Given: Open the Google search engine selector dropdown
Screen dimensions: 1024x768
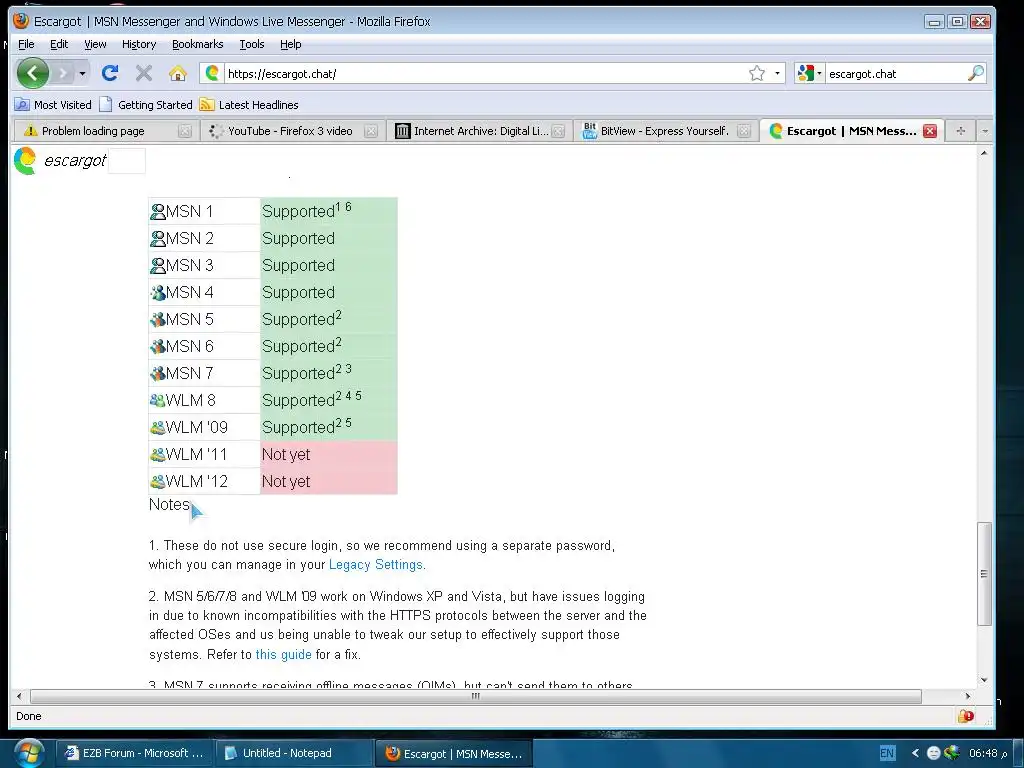Looking at the screenshot, I should (x=810, y=73).
